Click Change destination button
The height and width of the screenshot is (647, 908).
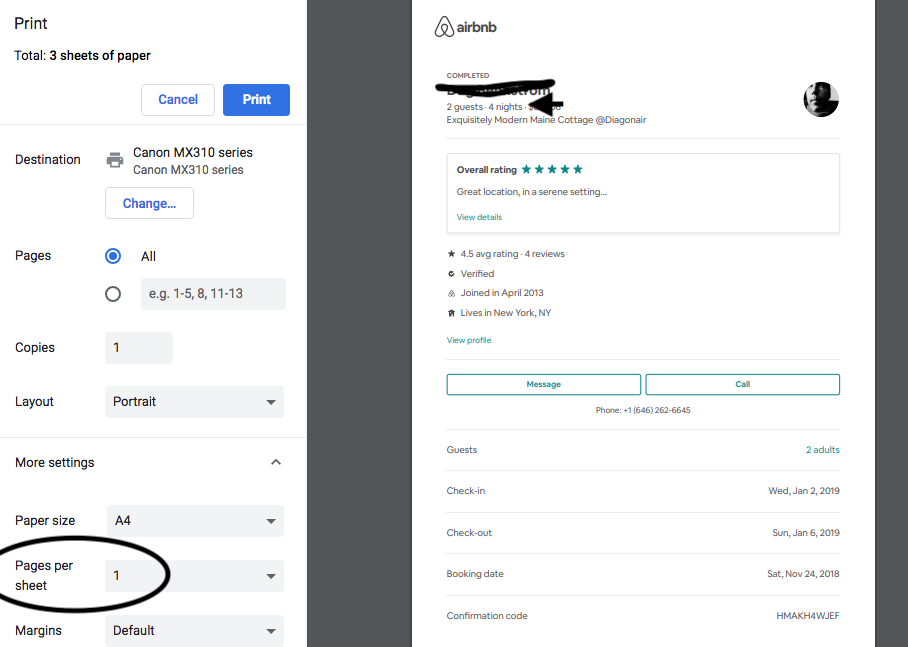click(149, 203)
